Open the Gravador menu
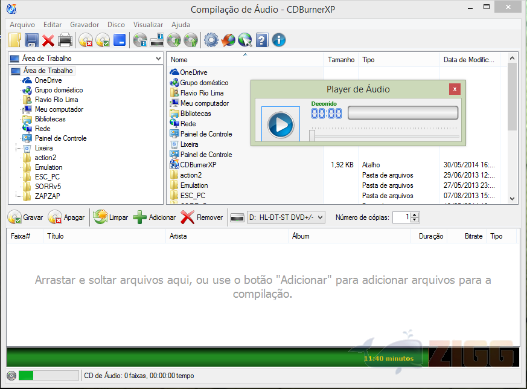This screenshot has height=389, width=527. [x=84, y=25]
